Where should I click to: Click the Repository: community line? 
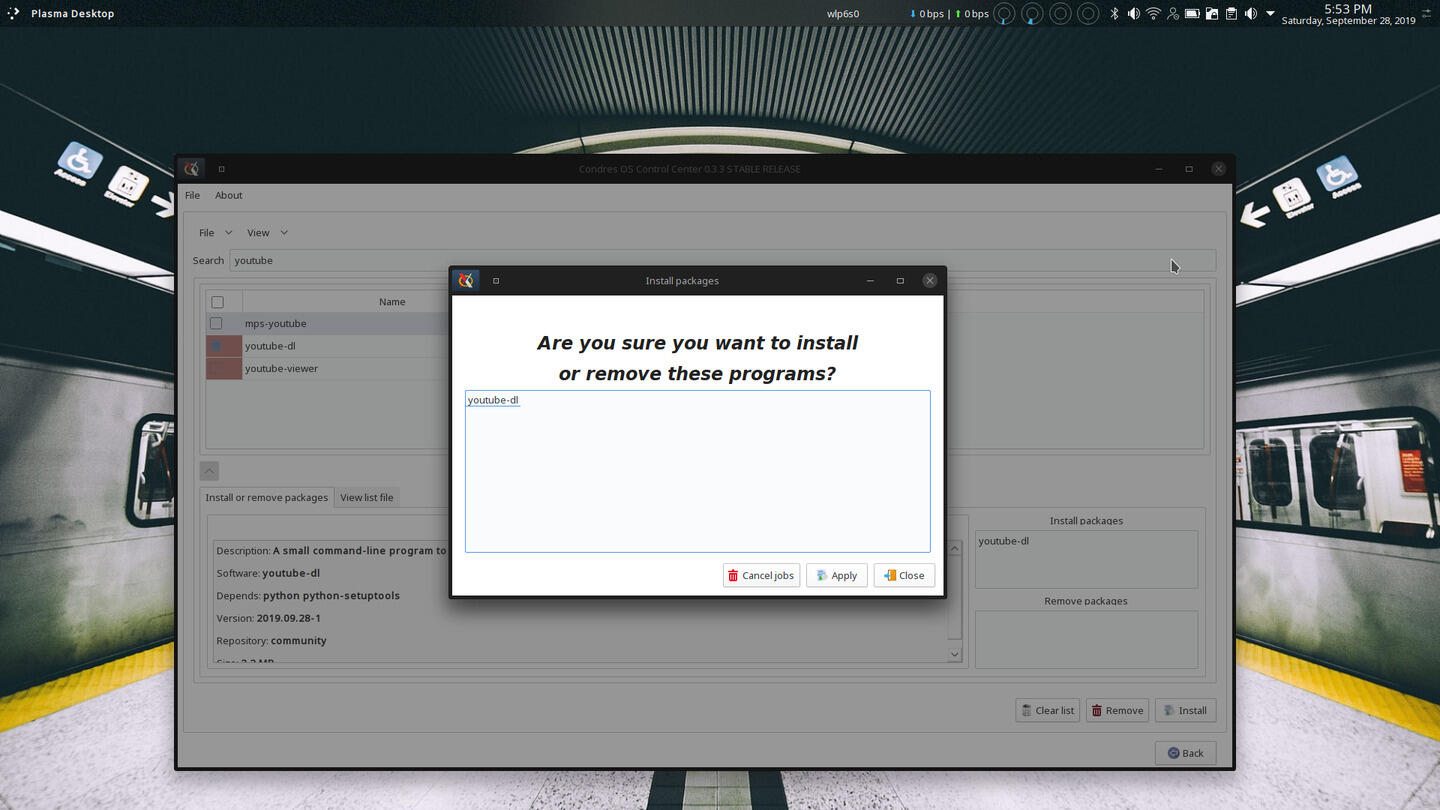click(271, 641)
